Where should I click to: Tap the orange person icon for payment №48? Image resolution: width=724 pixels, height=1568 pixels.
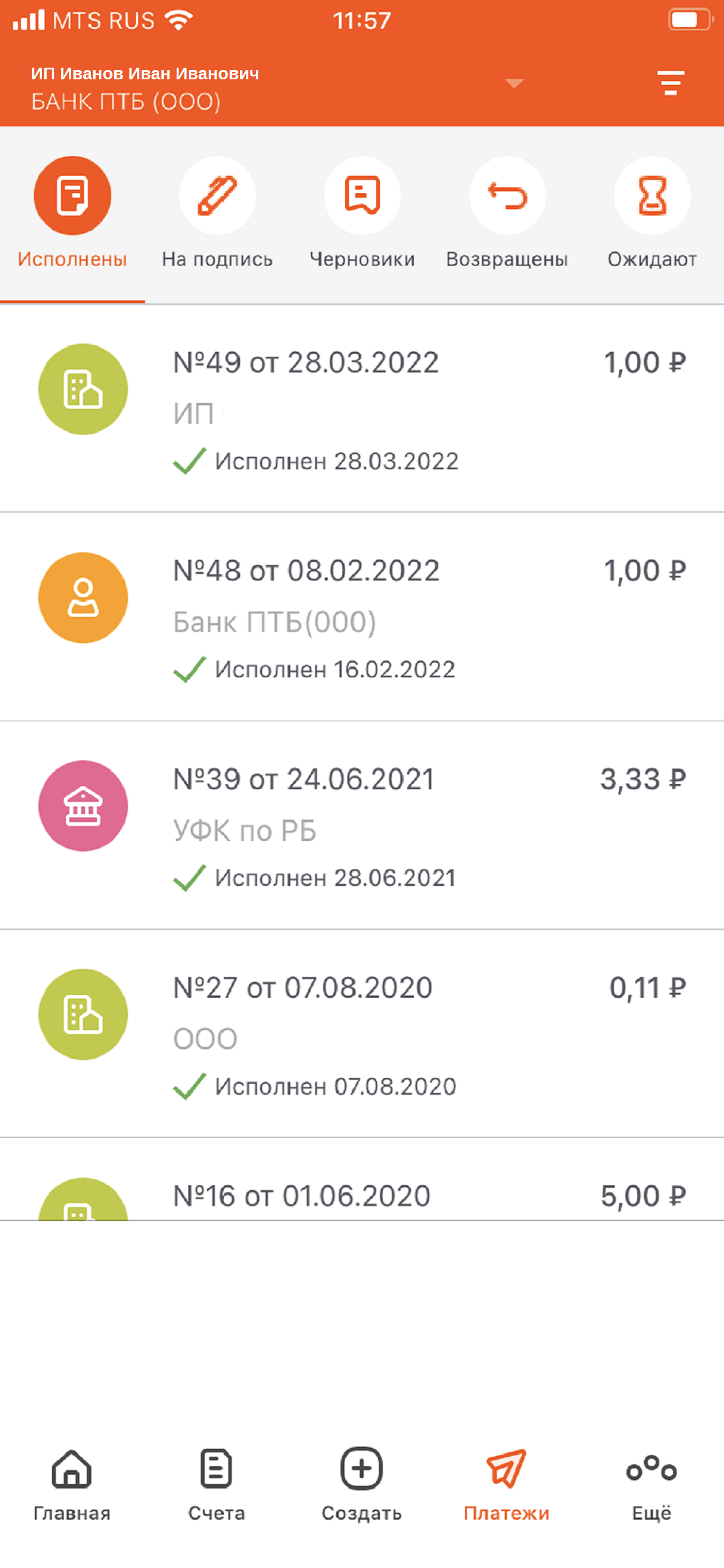tap(83, 598)
